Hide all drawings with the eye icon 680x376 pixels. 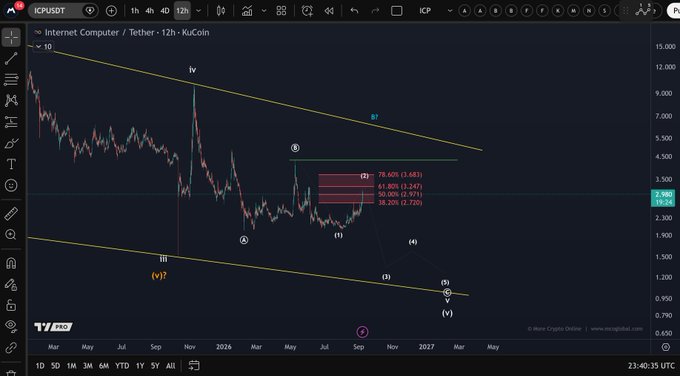11,325
